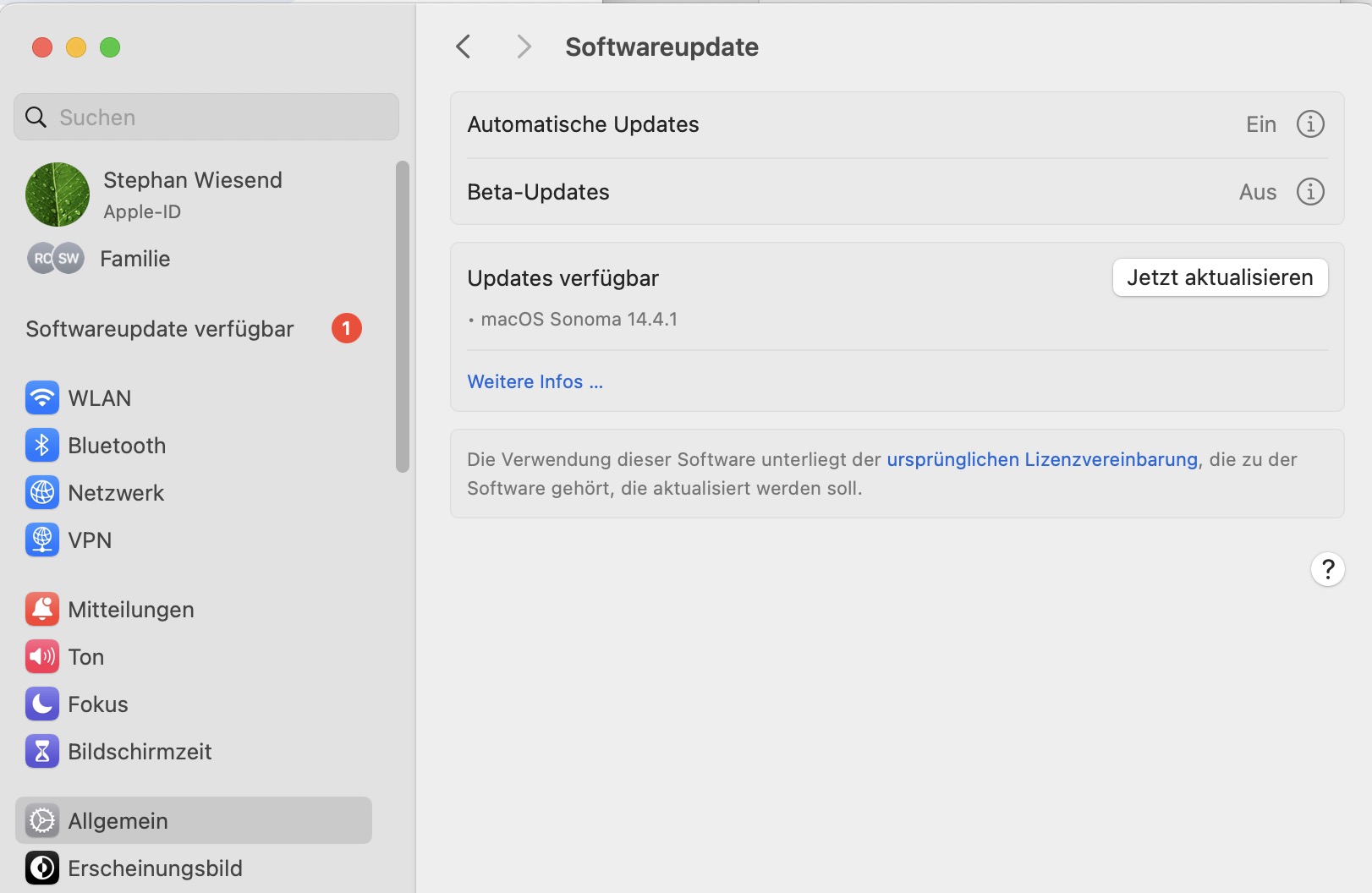
Task: Click Updates verfügbar heading
Action: coord(563,278)
